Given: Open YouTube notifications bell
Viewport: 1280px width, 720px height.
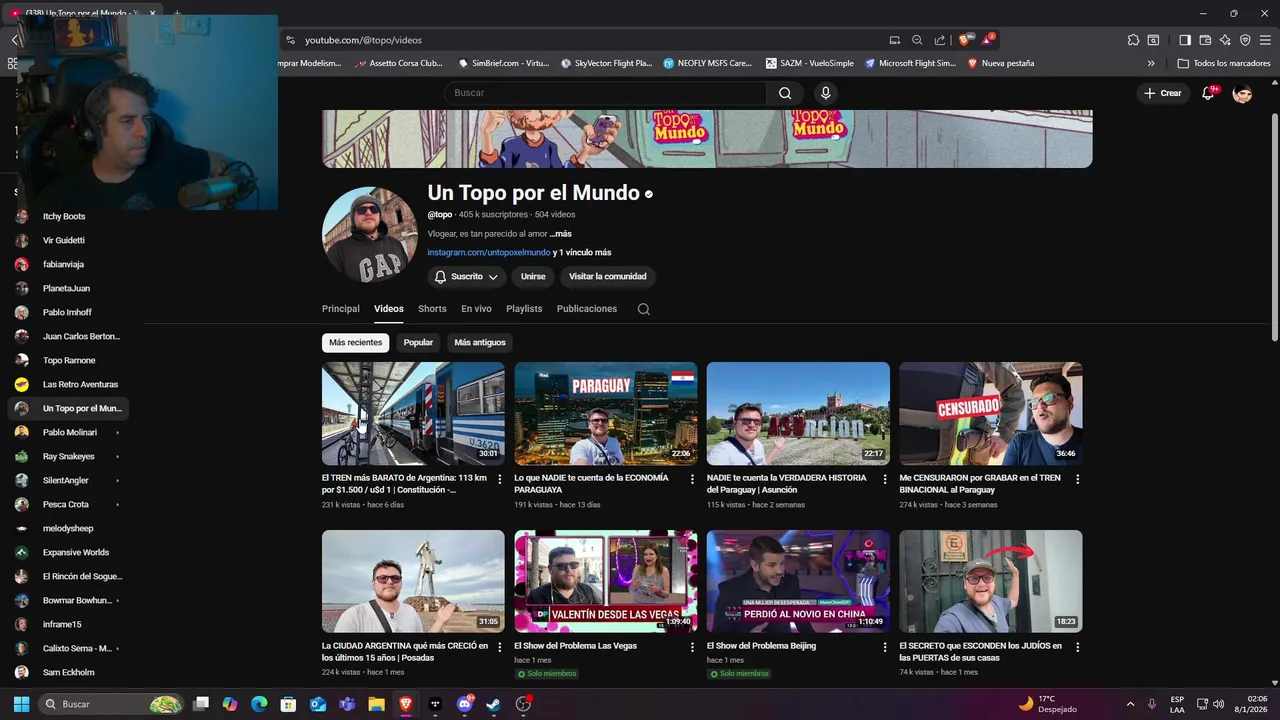Looking at the screenshot, I should tap(1208, 93).
